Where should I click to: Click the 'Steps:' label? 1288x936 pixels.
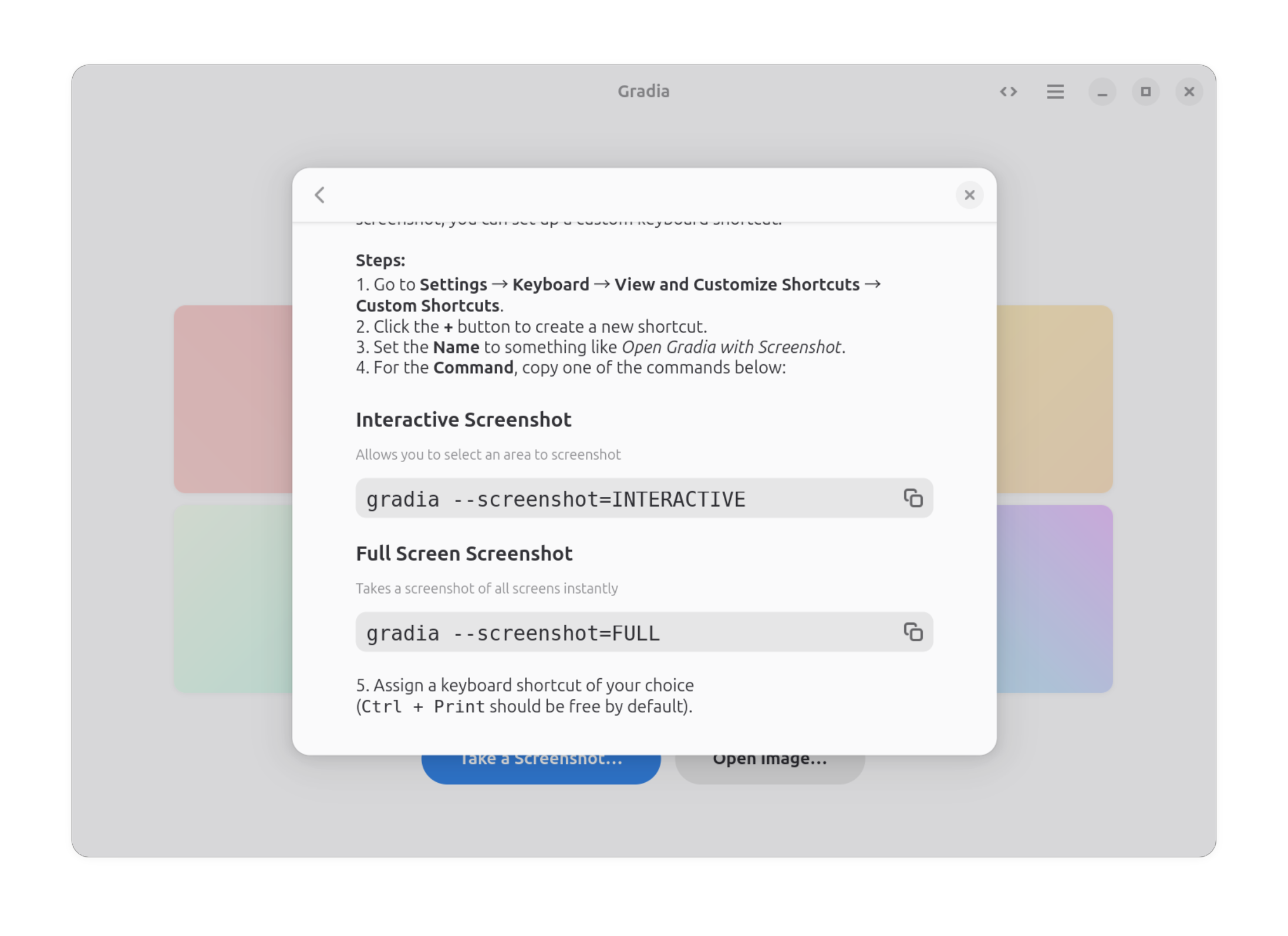coord(380,260)
